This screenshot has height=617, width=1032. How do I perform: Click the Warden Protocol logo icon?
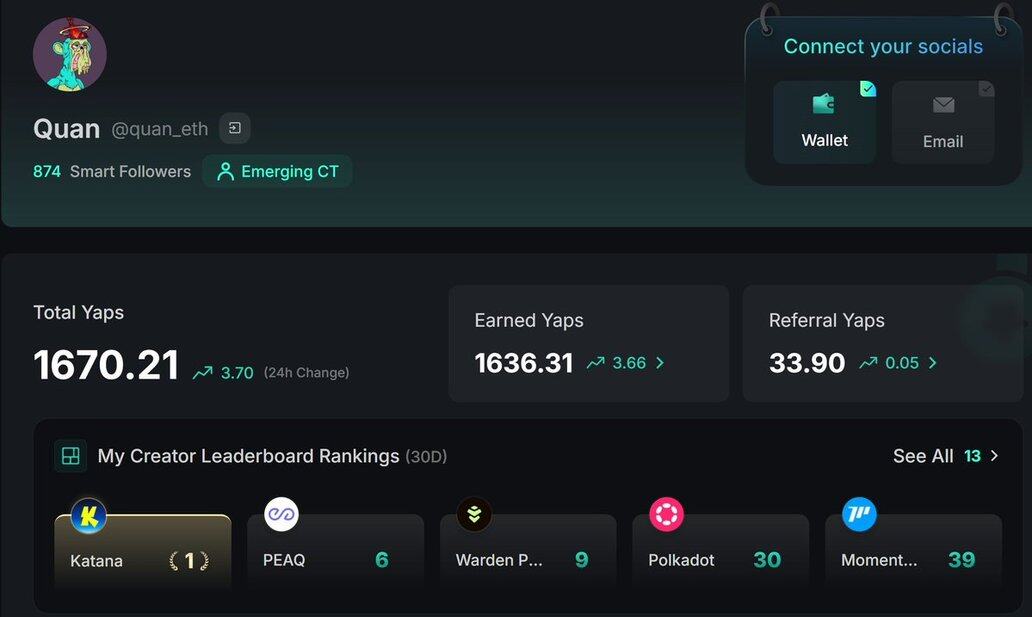coord(474,515)
